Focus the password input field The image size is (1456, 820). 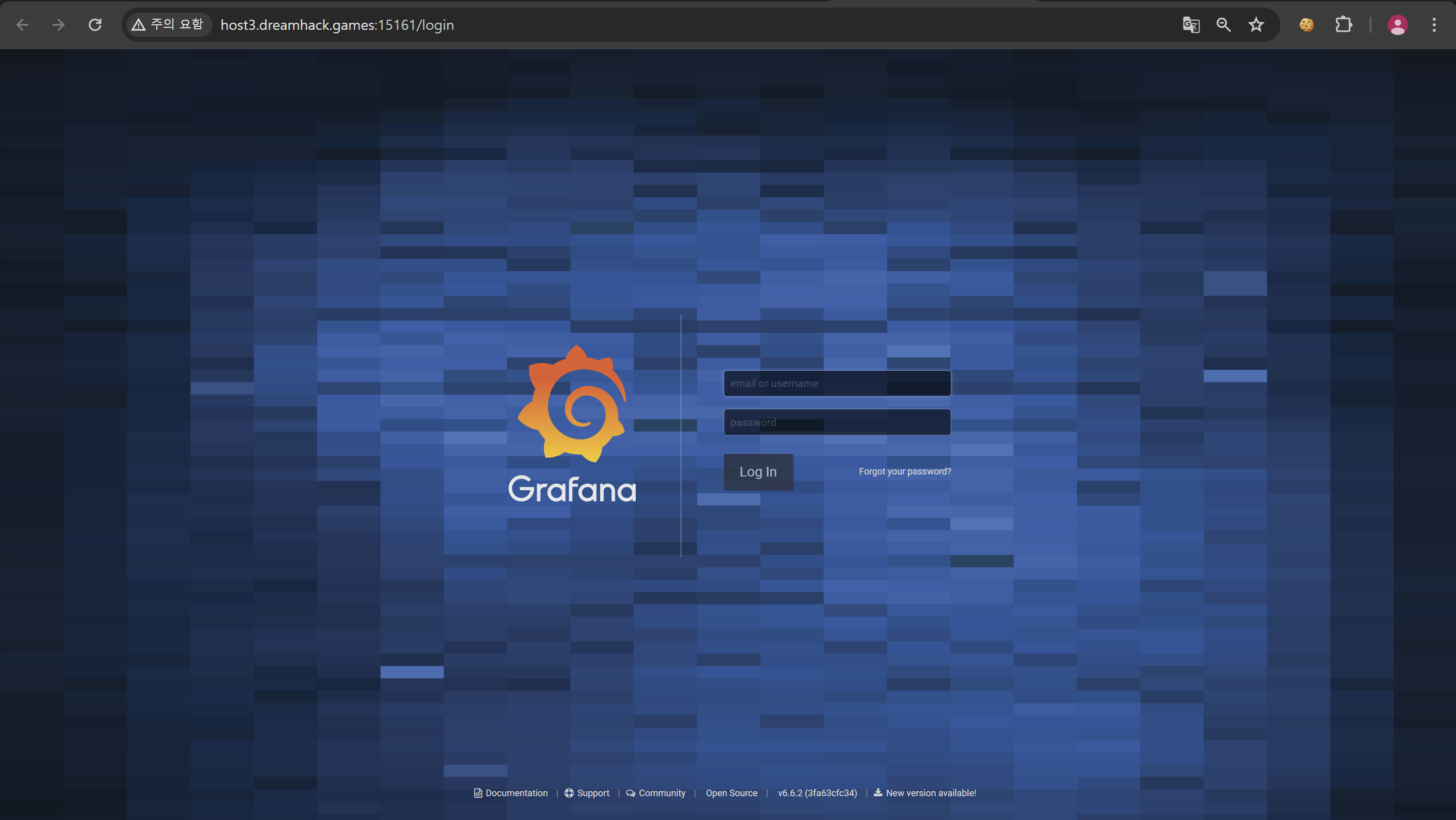(x=836, y=422)
